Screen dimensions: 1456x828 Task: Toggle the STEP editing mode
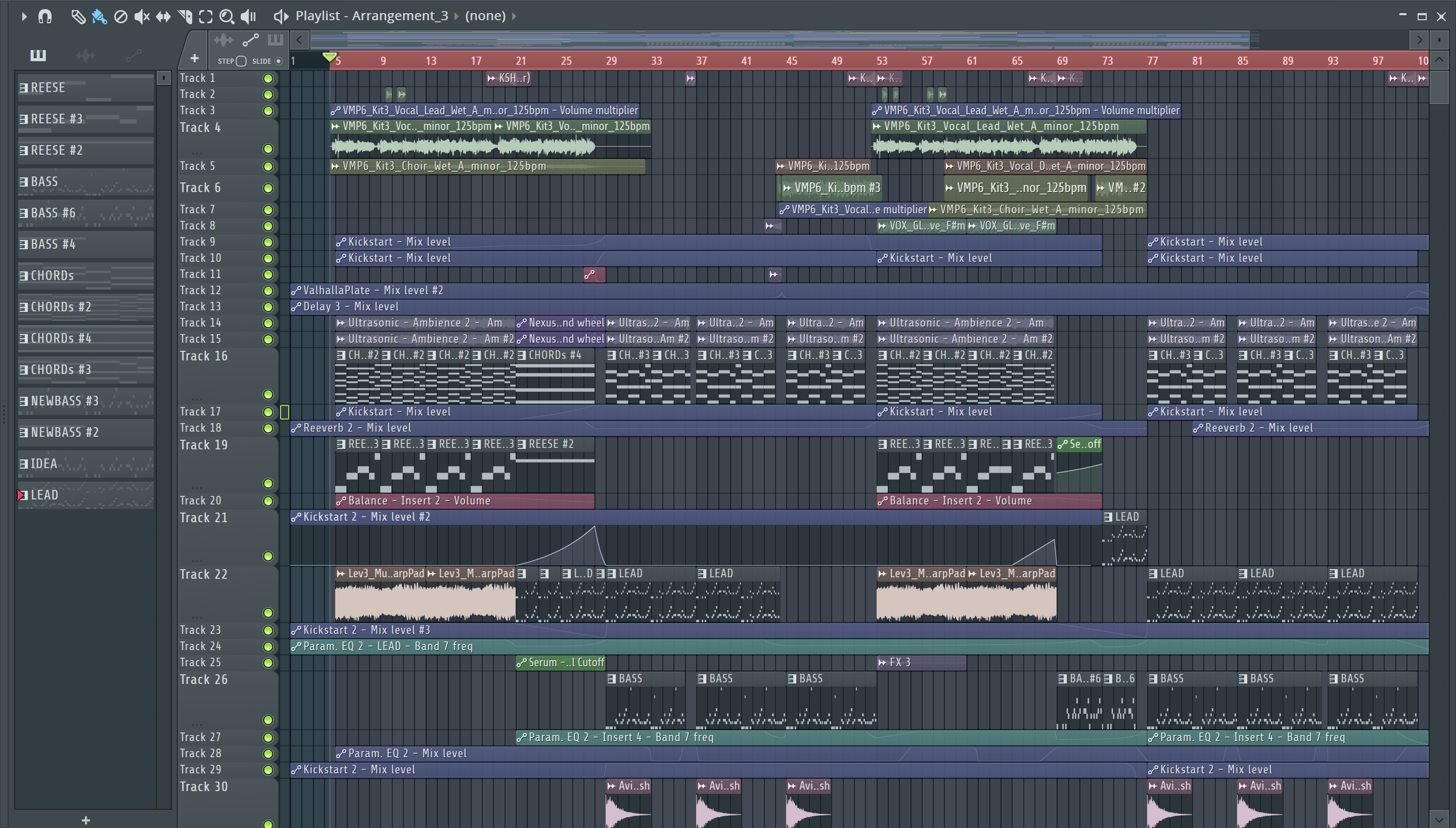[x=241, y=62]
